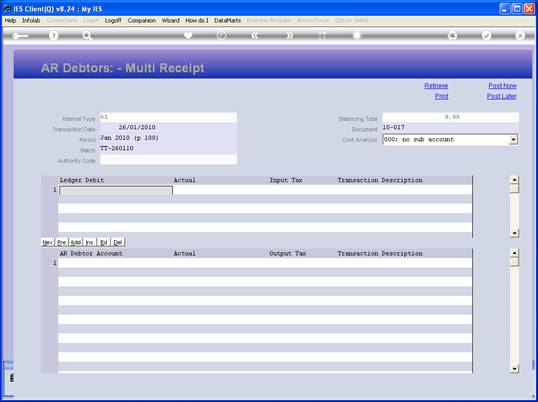Select the Cost Analysis combo box field
This screenshot has height=402, width=538.
click(450, 140)
